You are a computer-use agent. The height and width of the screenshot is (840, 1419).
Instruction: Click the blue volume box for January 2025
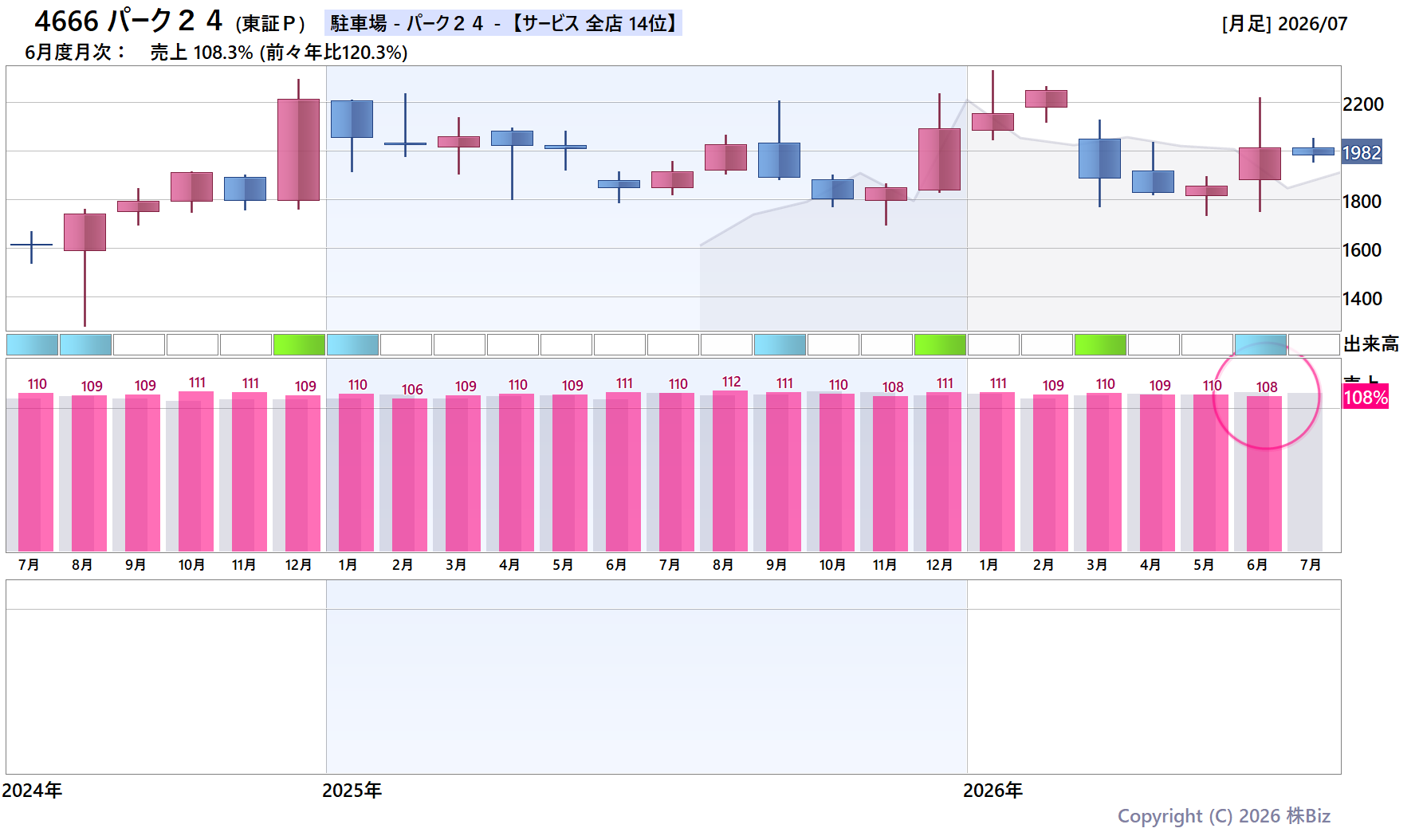352,345
